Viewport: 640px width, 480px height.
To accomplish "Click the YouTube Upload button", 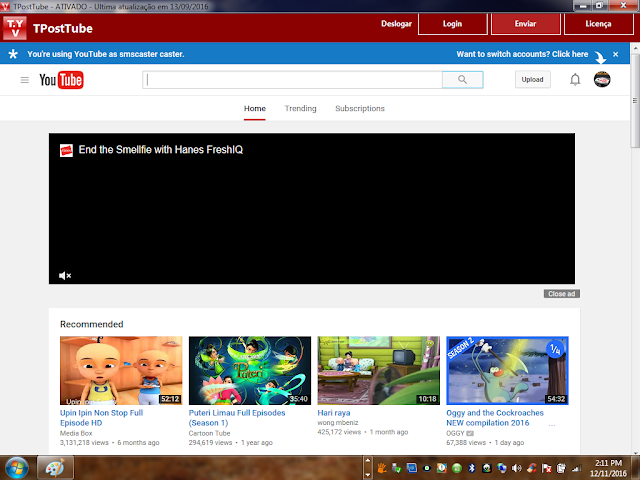I will tap(533, 80).
